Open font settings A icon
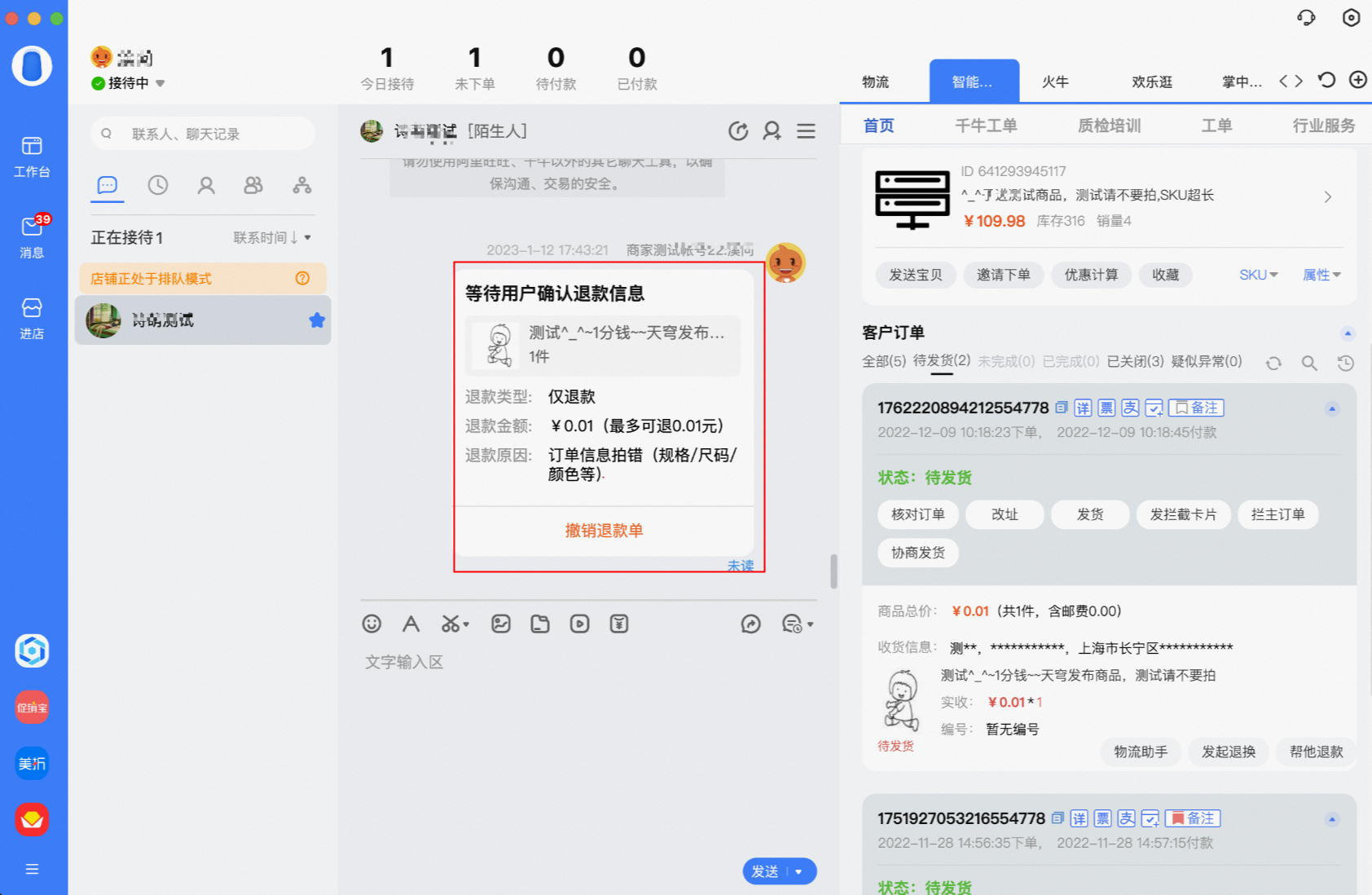1372x895 pixels. 411,624
